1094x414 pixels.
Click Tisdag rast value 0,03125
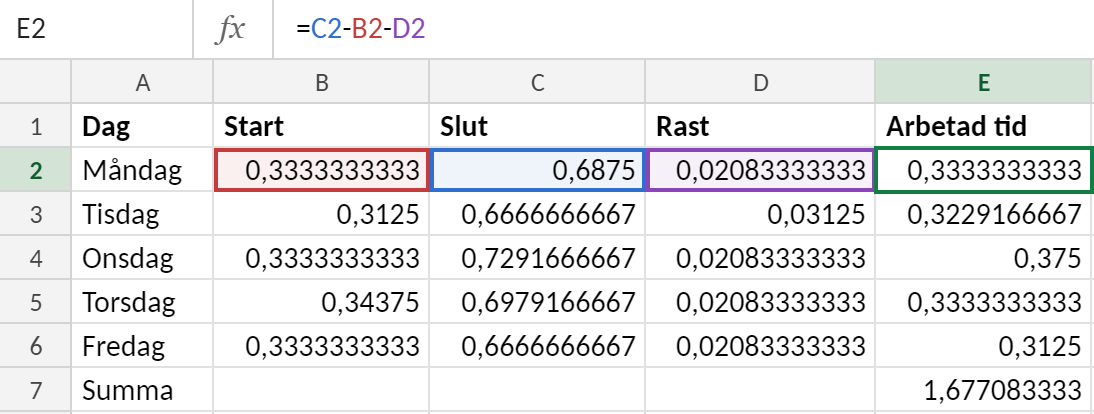[x=760, y=214]
